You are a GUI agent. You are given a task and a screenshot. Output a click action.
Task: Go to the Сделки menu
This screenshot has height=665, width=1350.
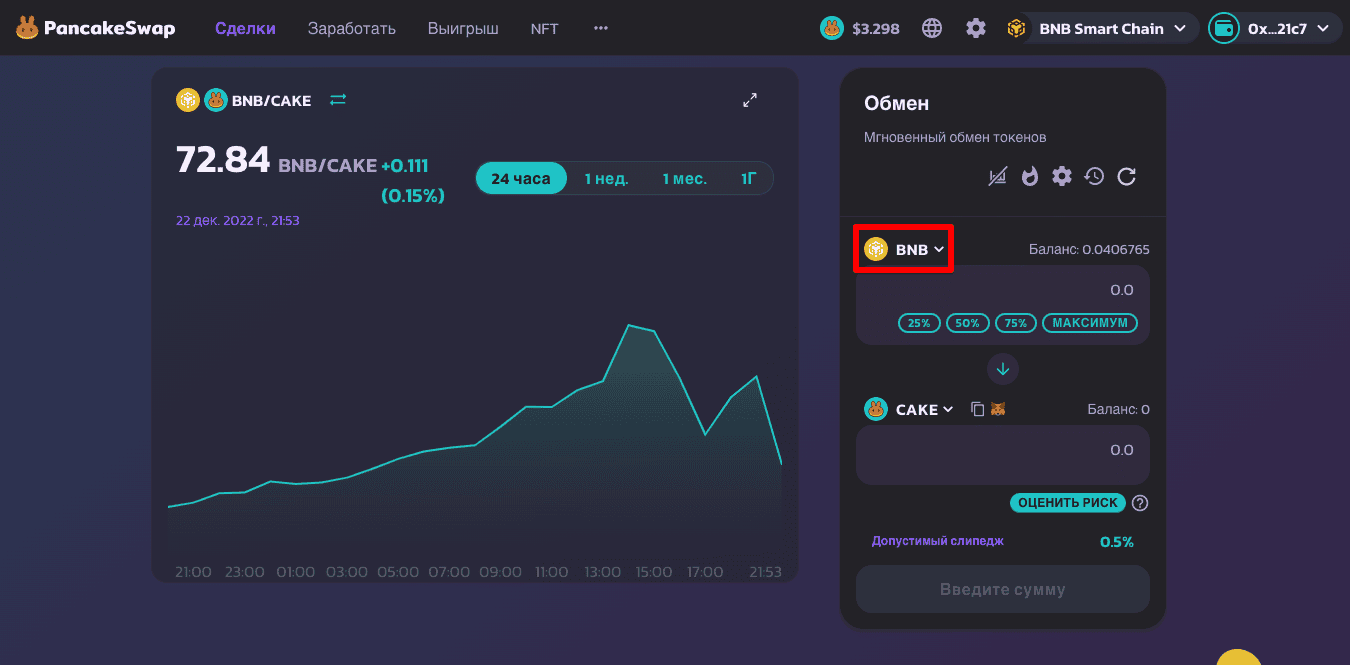point(245,28)
